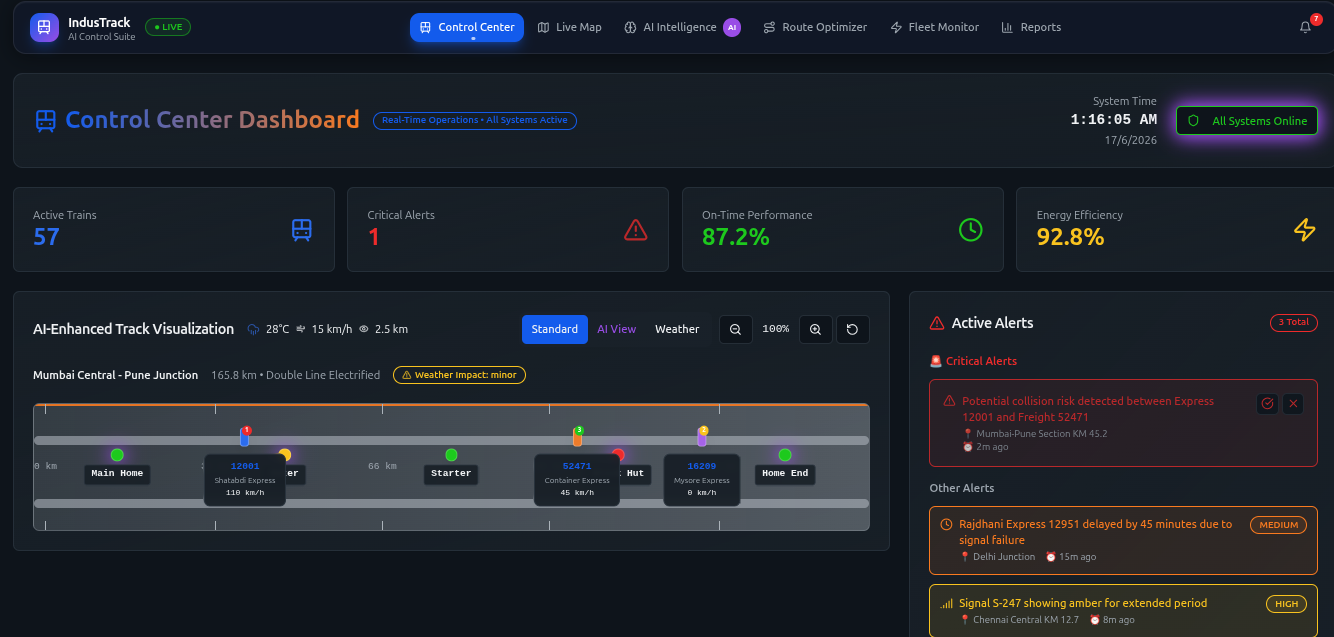Screen dimensions: 1334x637
Task: Click the Delhi Junction location text
Action: [1004, 557]
